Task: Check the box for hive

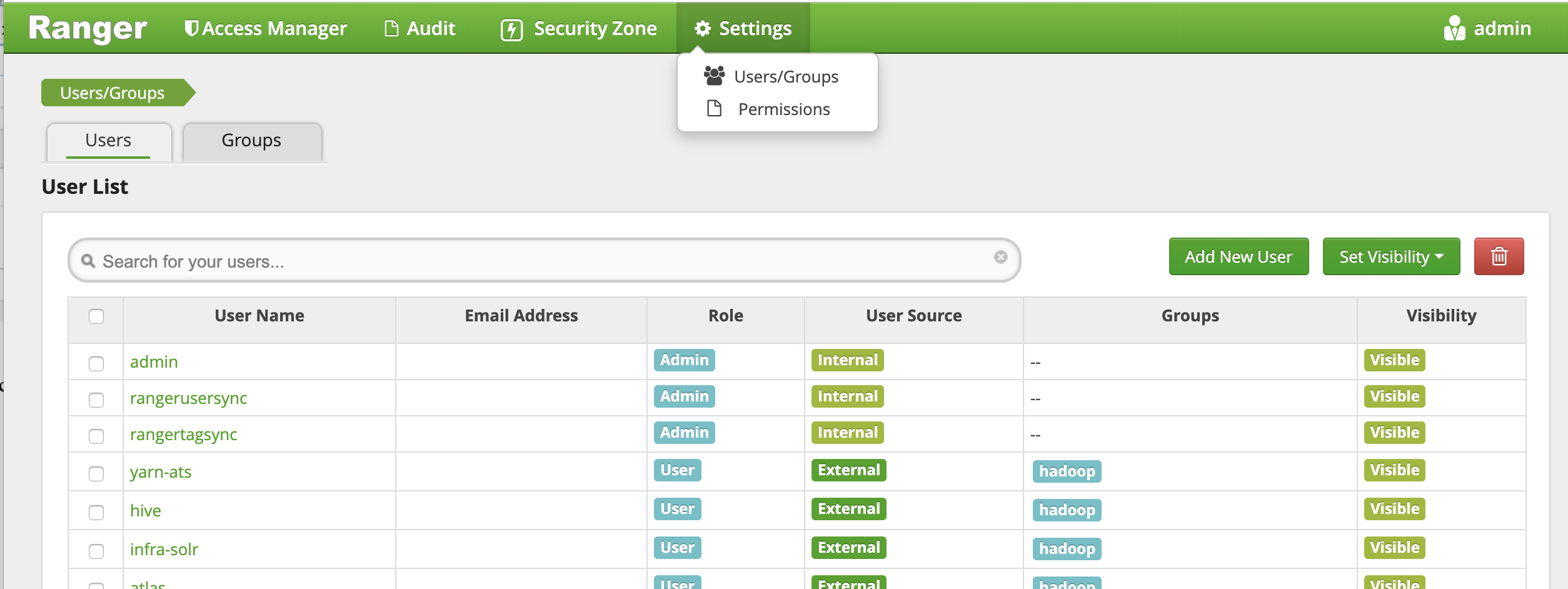Action: tap(96, 513)
